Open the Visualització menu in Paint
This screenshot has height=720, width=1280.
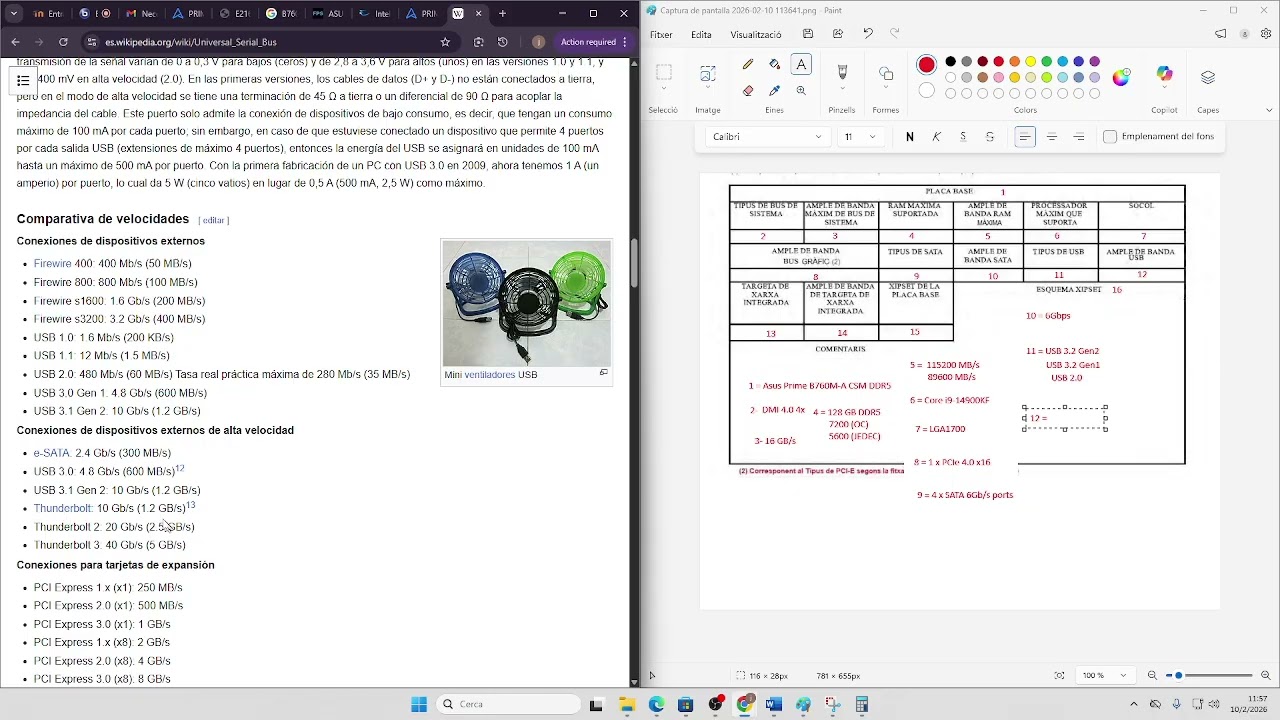point(756,34)
